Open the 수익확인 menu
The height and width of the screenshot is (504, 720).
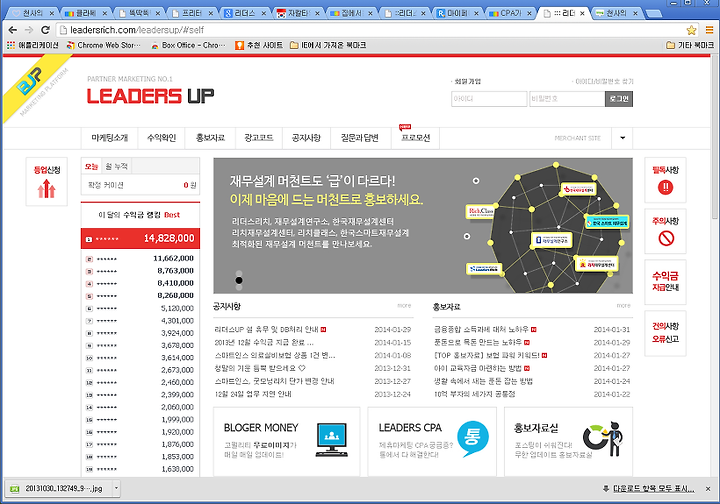(161, 138)
